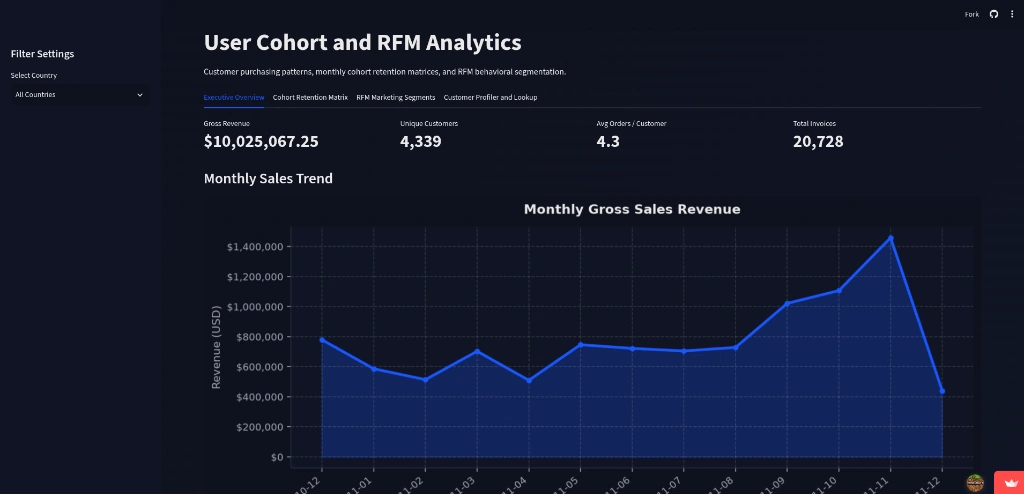This screenshot has width=1024, height=494.
Task: Click the User Cohort and RFM Analytics title
Action: pyautogui.click(x=362, y=42)
